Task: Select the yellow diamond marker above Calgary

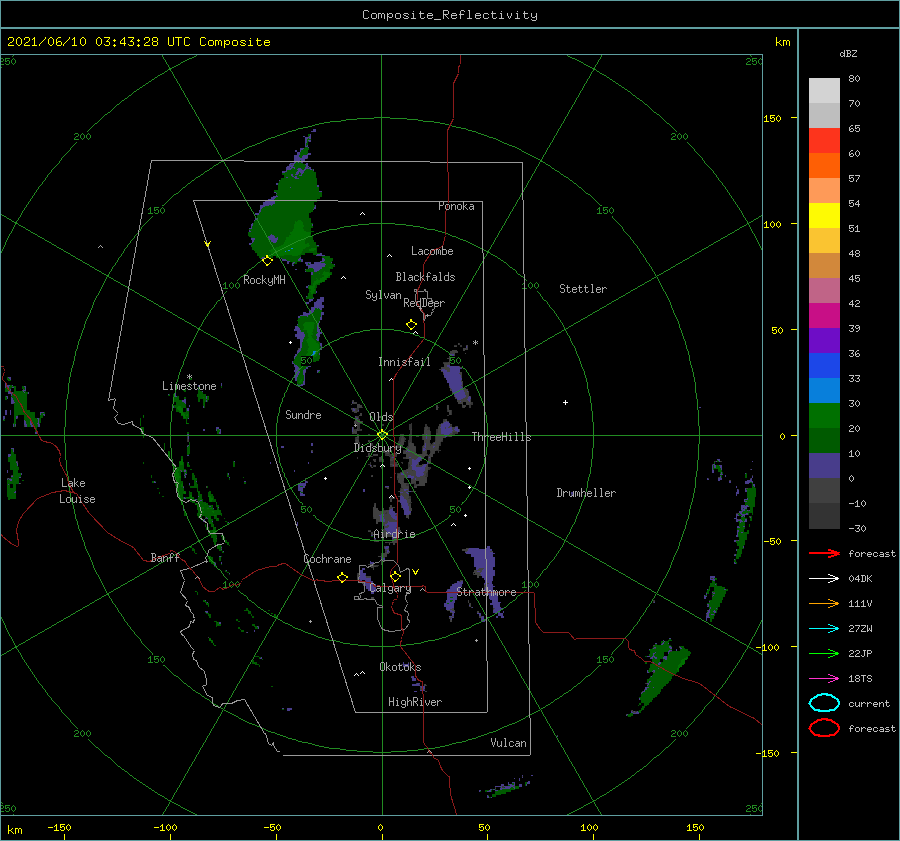Action: [x=395, y=576]
